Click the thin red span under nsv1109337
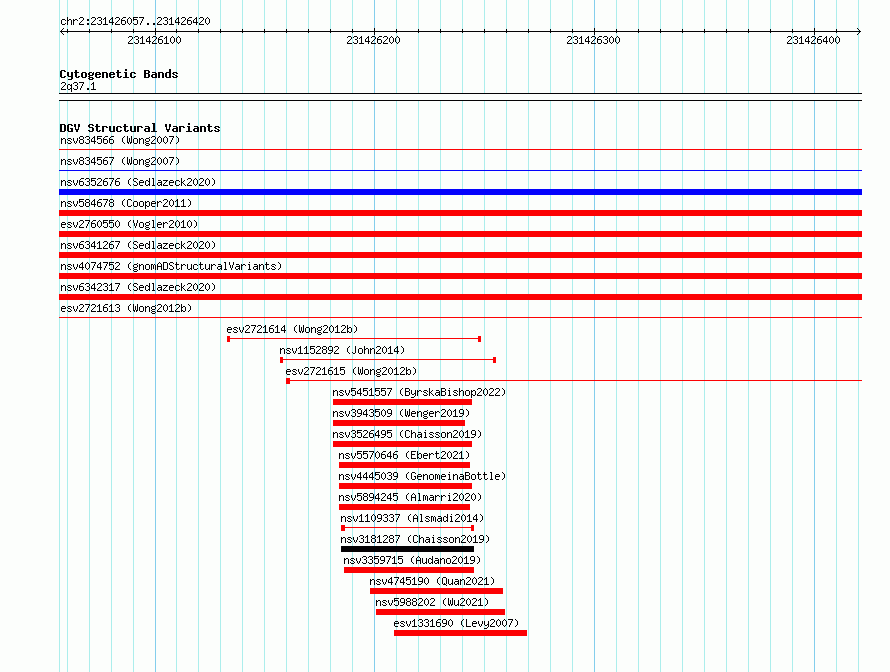The width and height of the screenshot is (890, 672). 408,528
